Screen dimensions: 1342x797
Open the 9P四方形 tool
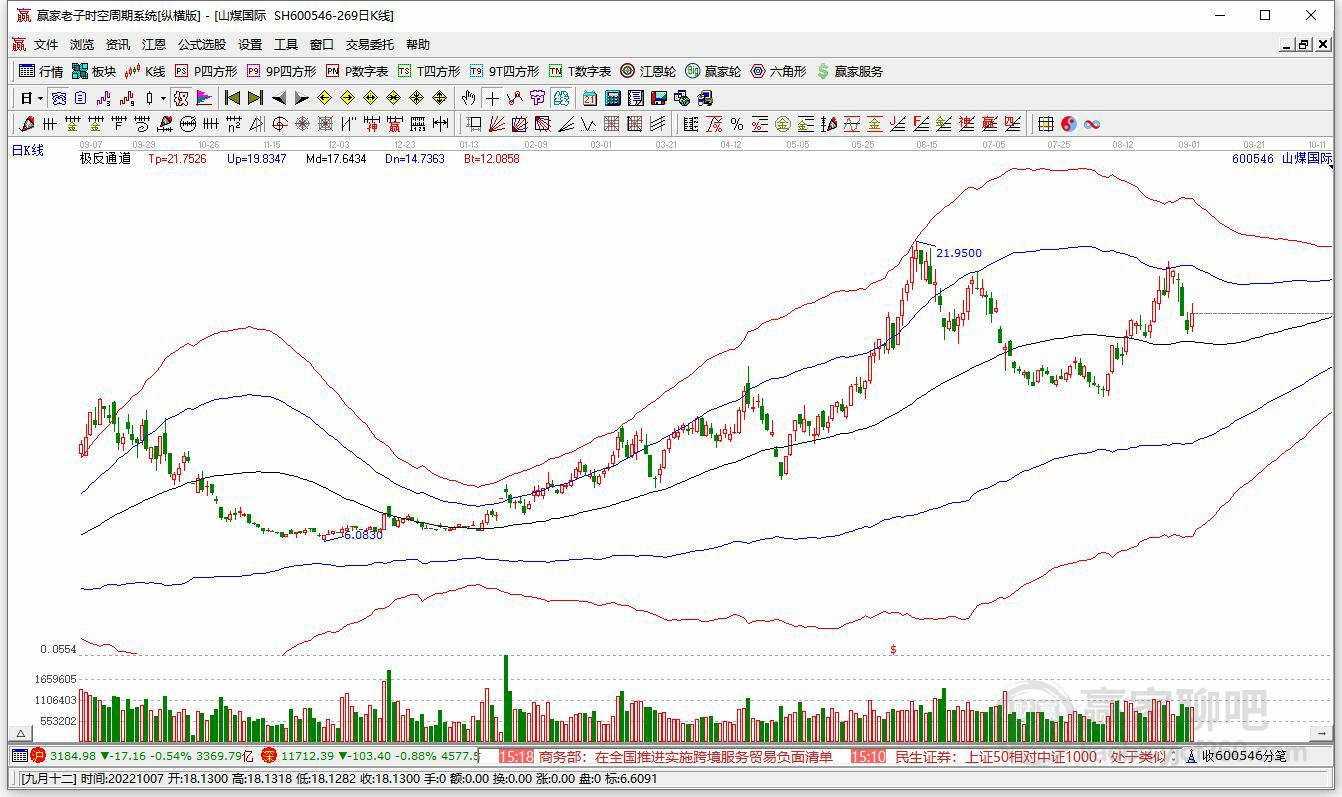(281, 71)
